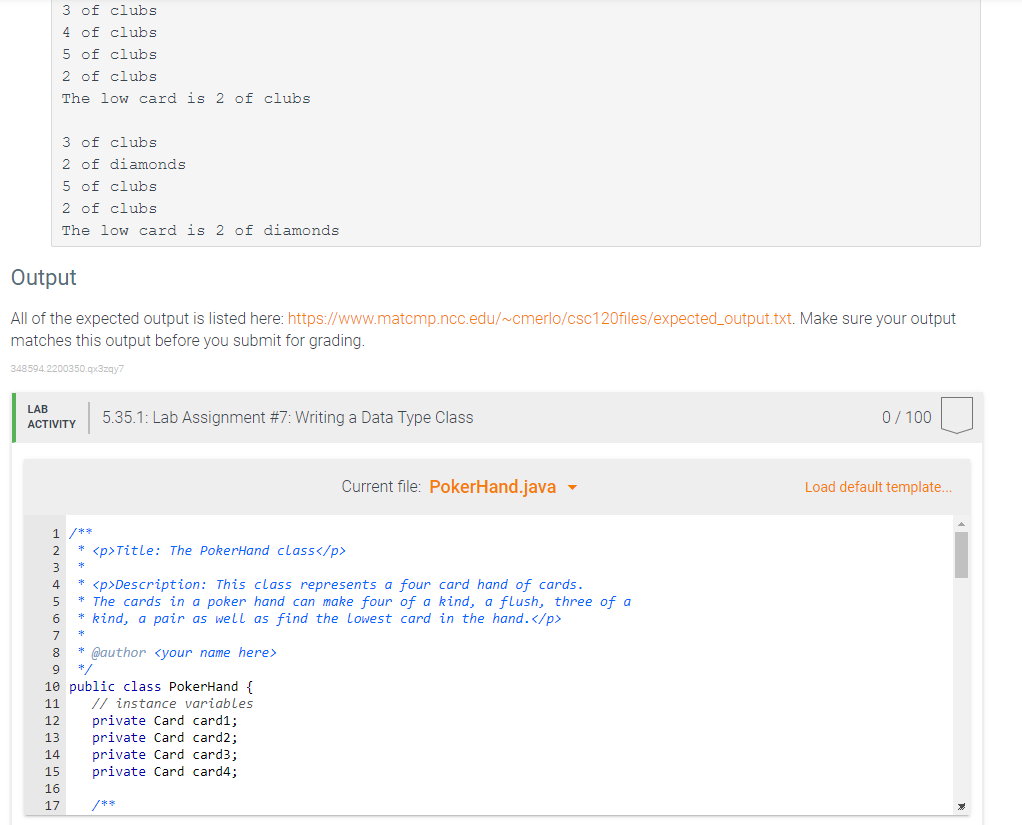Click the resize grip at the editor's bottom-right corner
This screenshot has height=825, width=1022.
tap(961, 805)
